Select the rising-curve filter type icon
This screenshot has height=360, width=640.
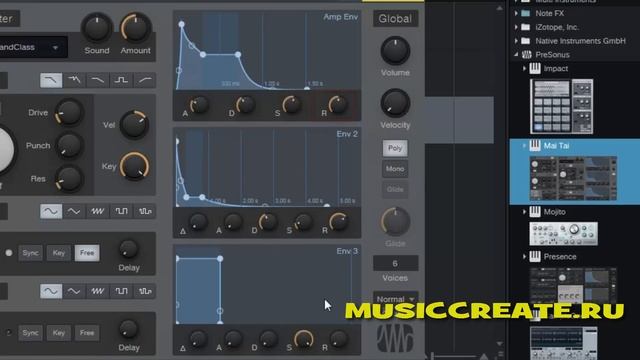pyautogui.click(x=145, y=80)
